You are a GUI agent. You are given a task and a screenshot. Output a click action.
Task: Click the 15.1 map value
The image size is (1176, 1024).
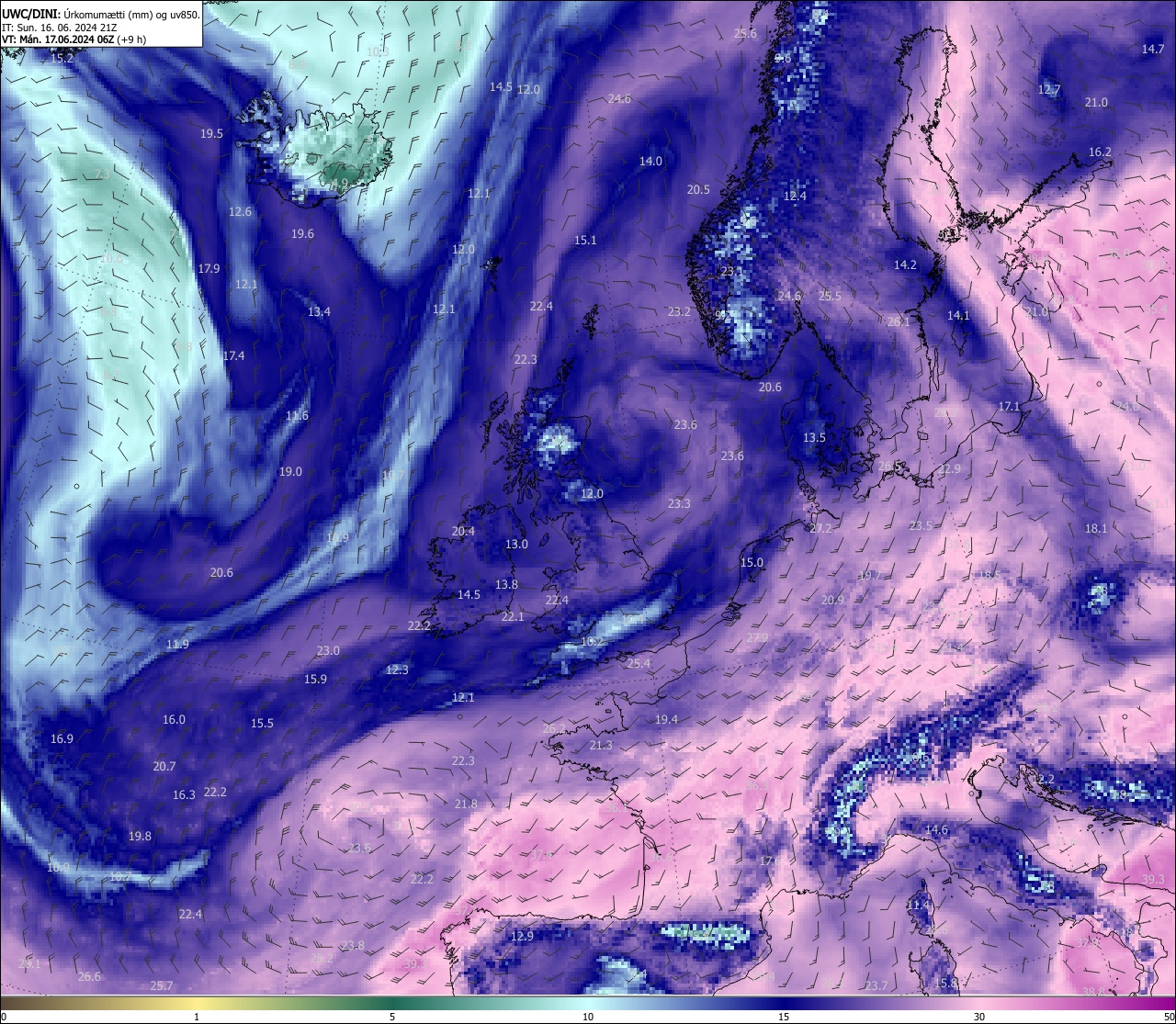pyautogui.click(x=585, y=240)
